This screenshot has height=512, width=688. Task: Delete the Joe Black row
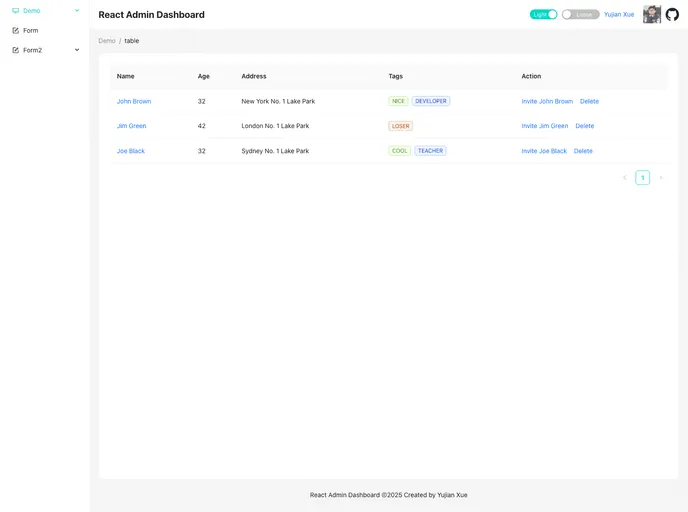(x=583, y=151)
